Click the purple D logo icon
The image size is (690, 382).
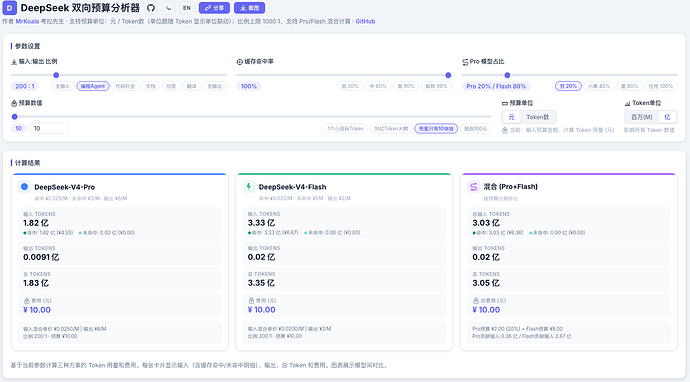click(9, 7)
